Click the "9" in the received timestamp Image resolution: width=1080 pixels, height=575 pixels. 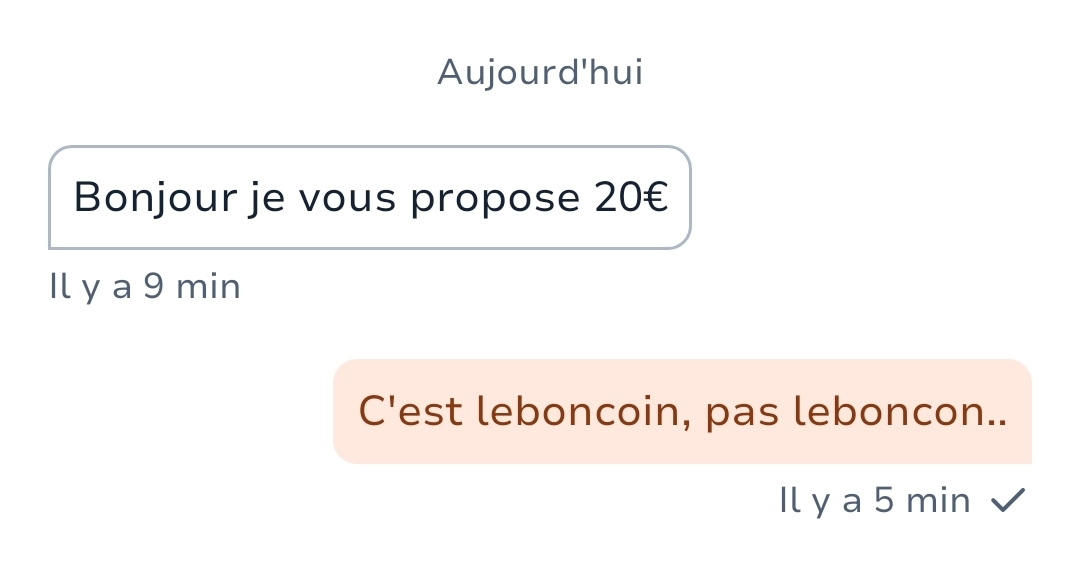tap(154, 288)
